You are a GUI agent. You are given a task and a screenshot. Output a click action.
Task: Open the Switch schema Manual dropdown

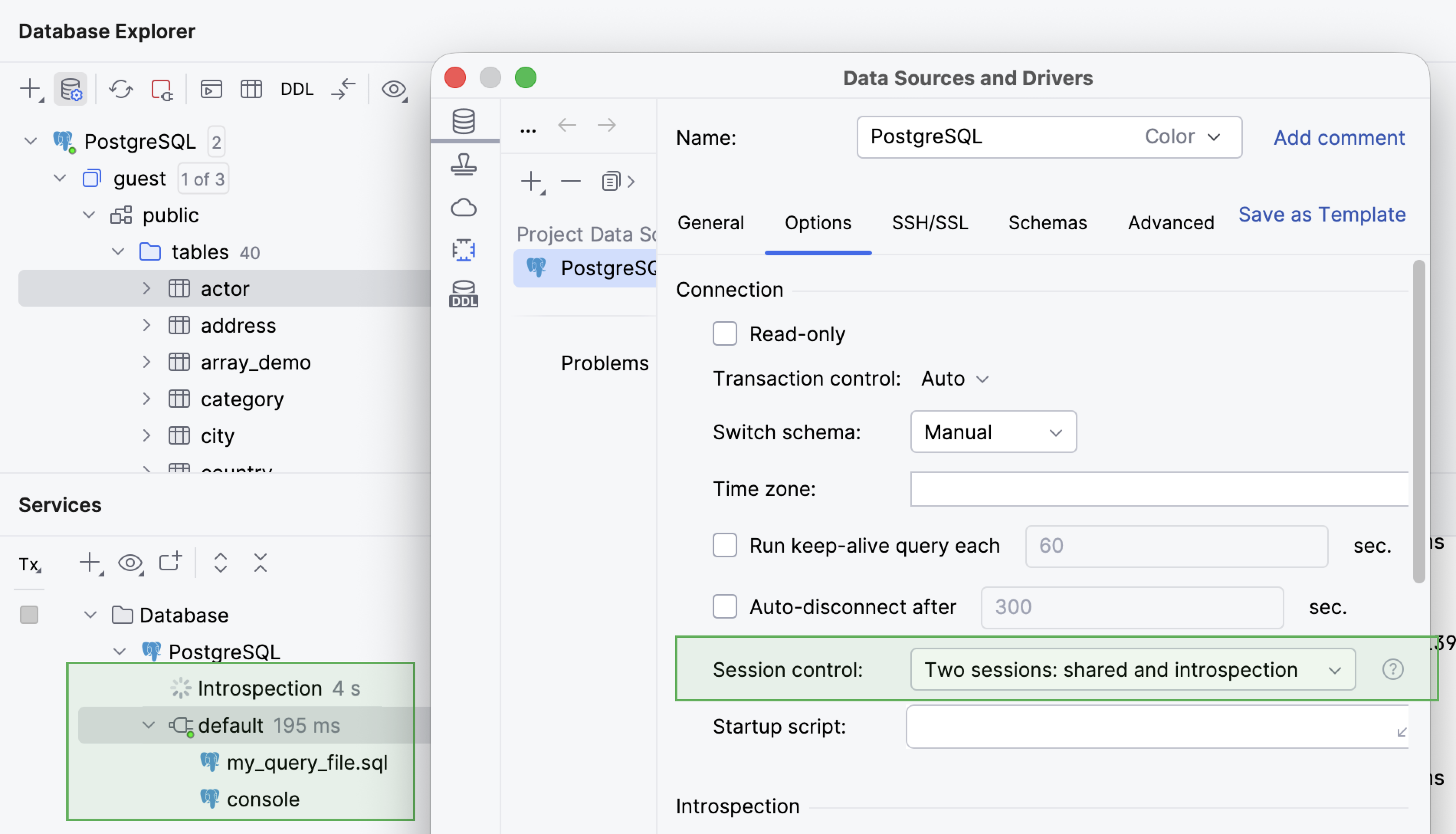click(993, 432)
